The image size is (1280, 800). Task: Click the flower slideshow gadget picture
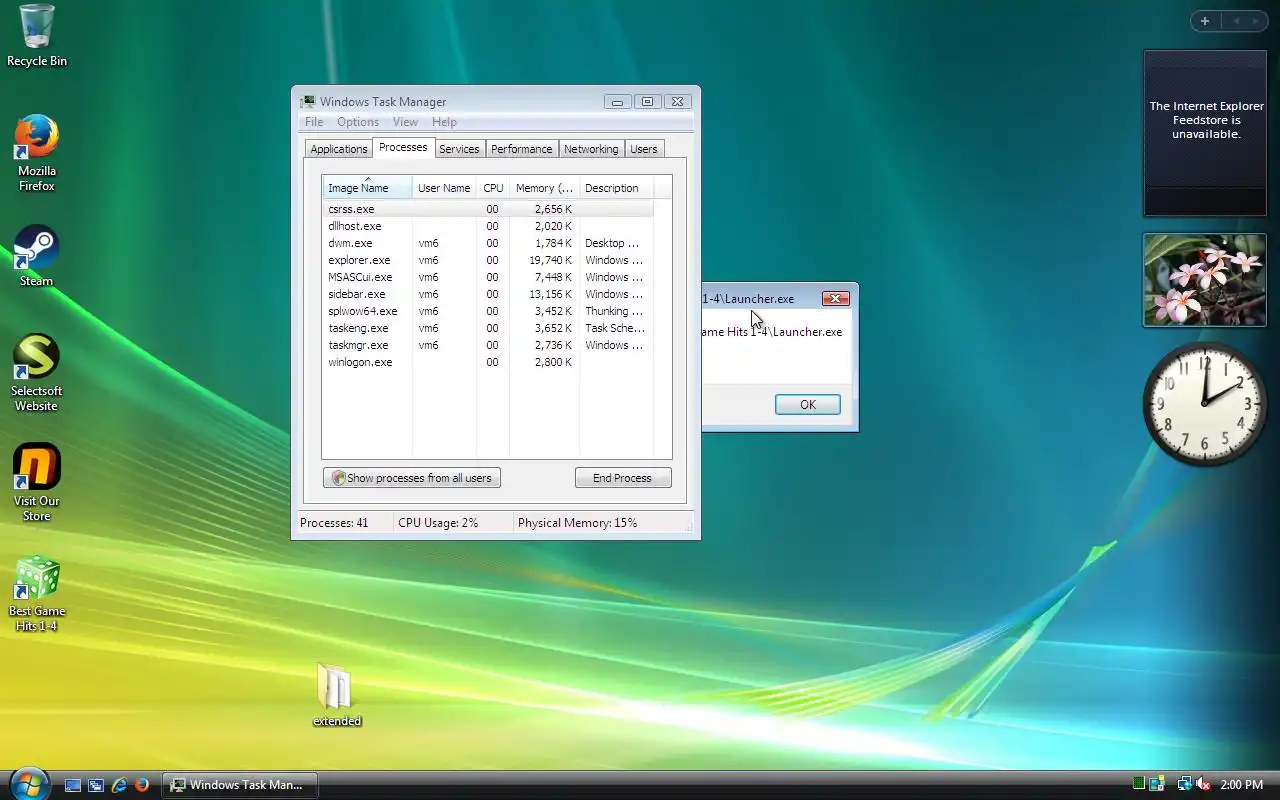click(1205, 280)
